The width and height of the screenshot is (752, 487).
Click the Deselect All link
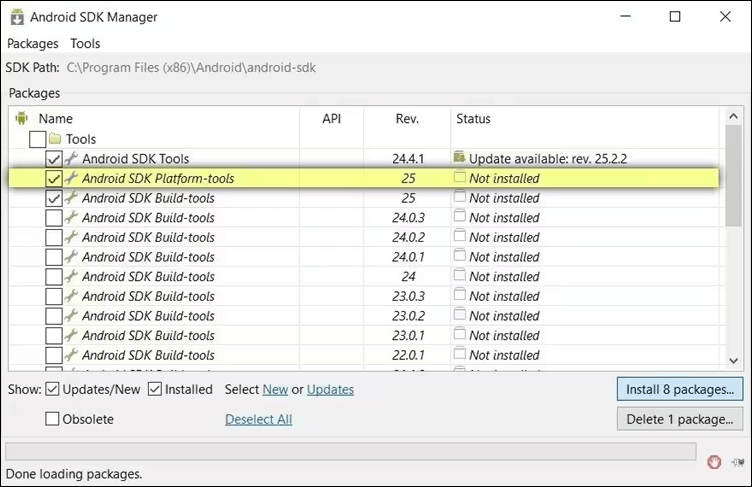click(258, 419)
